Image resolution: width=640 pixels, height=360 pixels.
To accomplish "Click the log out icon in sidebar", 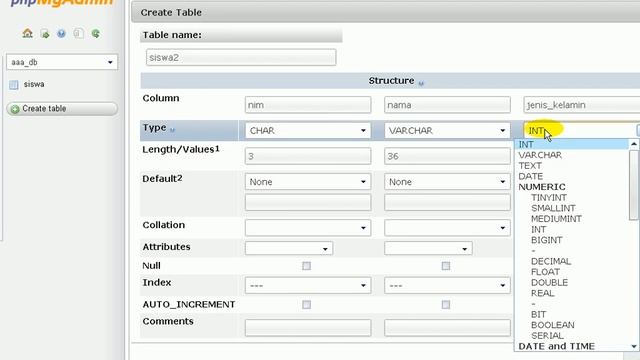I will point(45,33).
